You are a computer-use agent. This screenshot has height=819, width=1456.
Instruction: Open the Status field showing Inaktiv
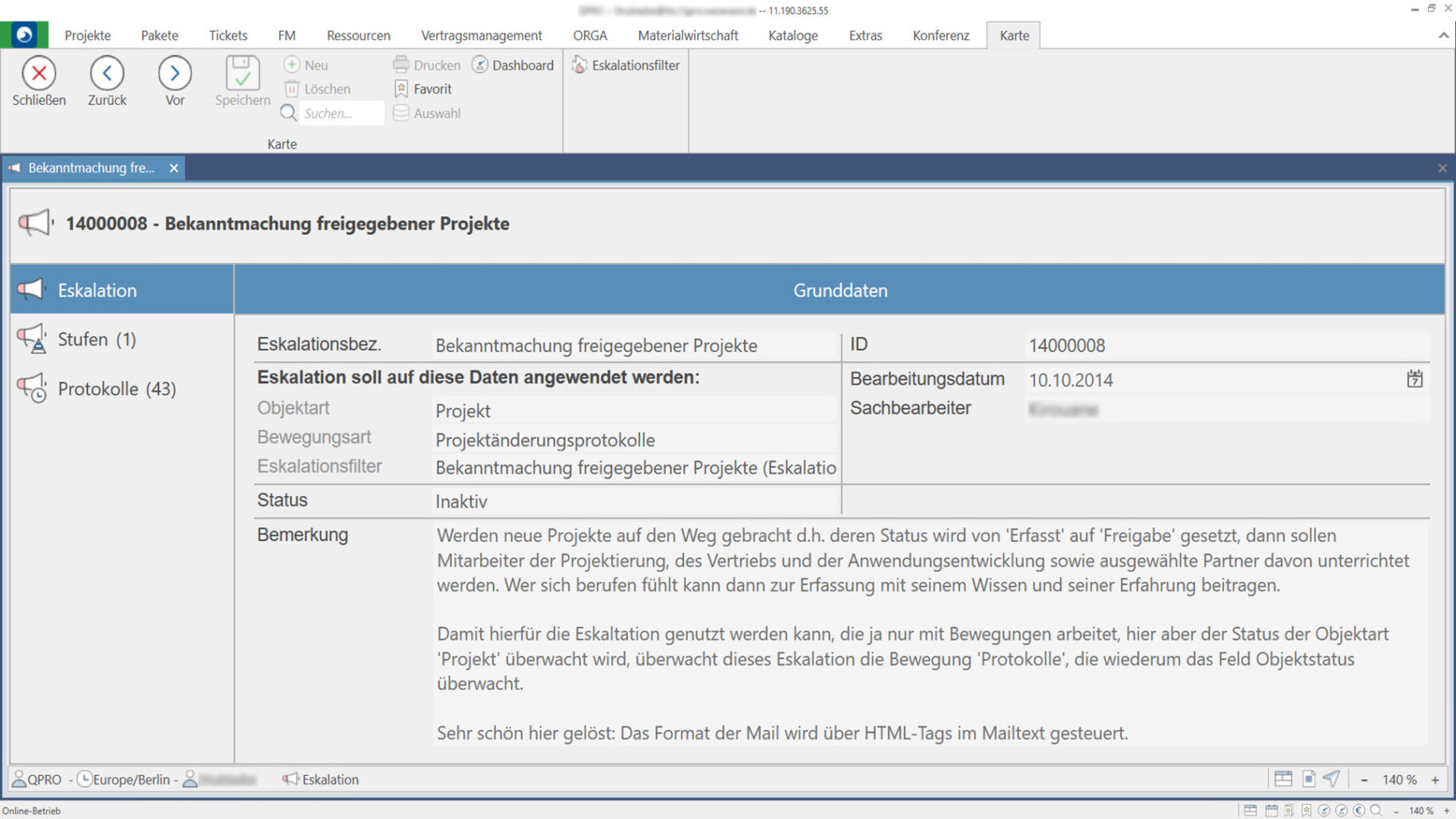[634, 501]
